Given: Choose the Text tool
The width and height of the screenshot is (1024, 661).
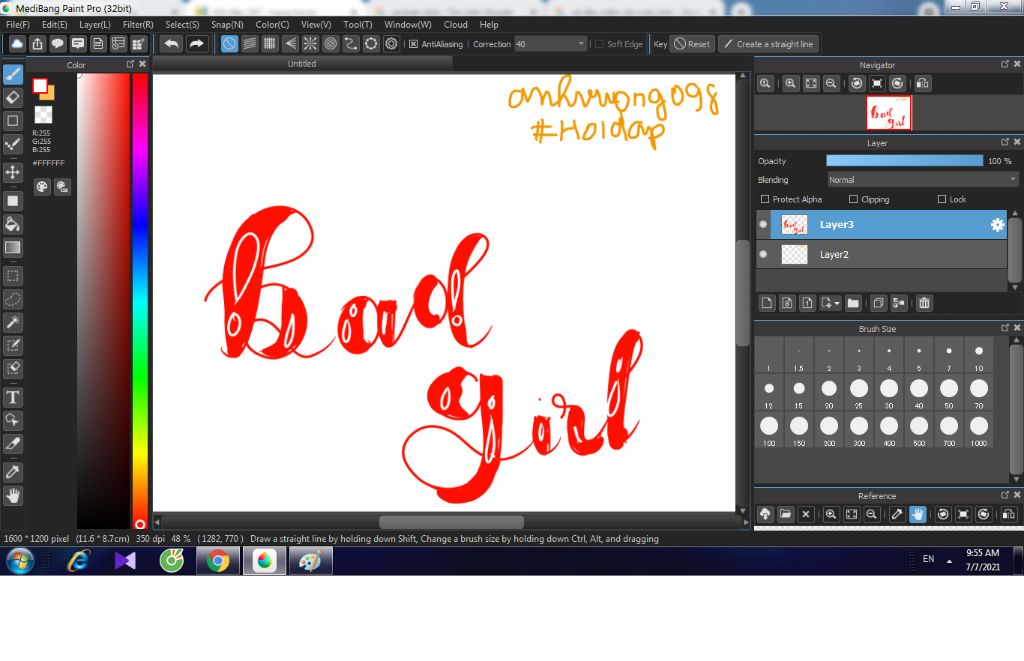Looking at the screenshot, I should click(13, 397).
